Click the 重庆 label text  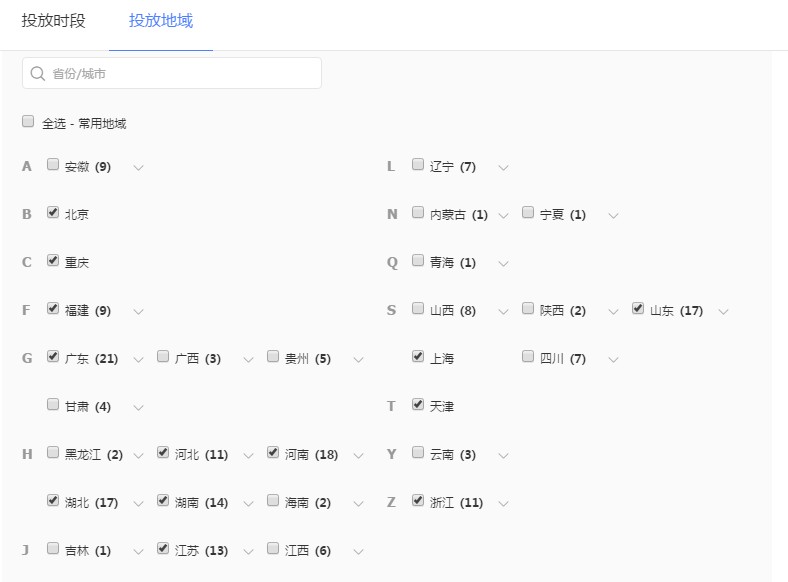point(77,262)
